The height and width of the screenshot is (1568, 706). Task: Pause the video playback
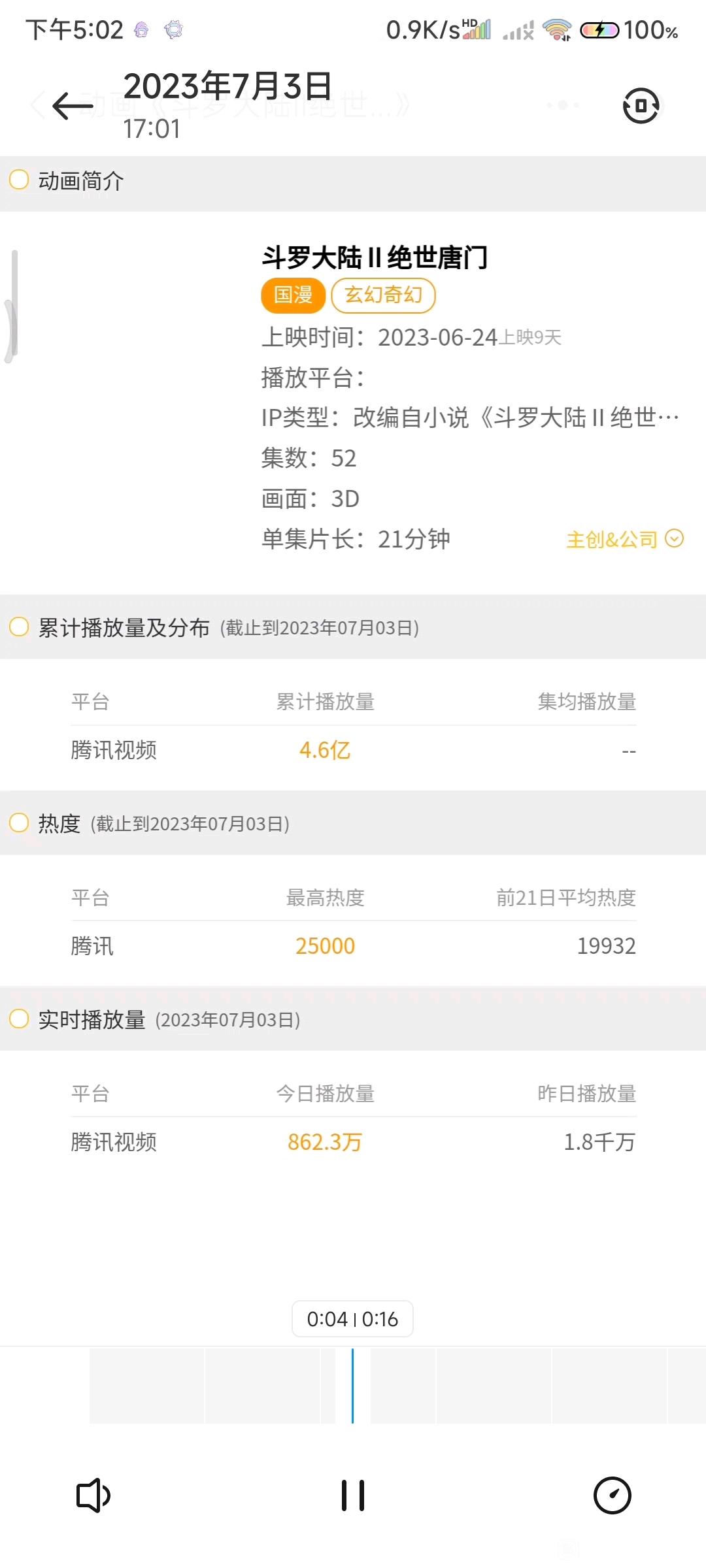353,1495
